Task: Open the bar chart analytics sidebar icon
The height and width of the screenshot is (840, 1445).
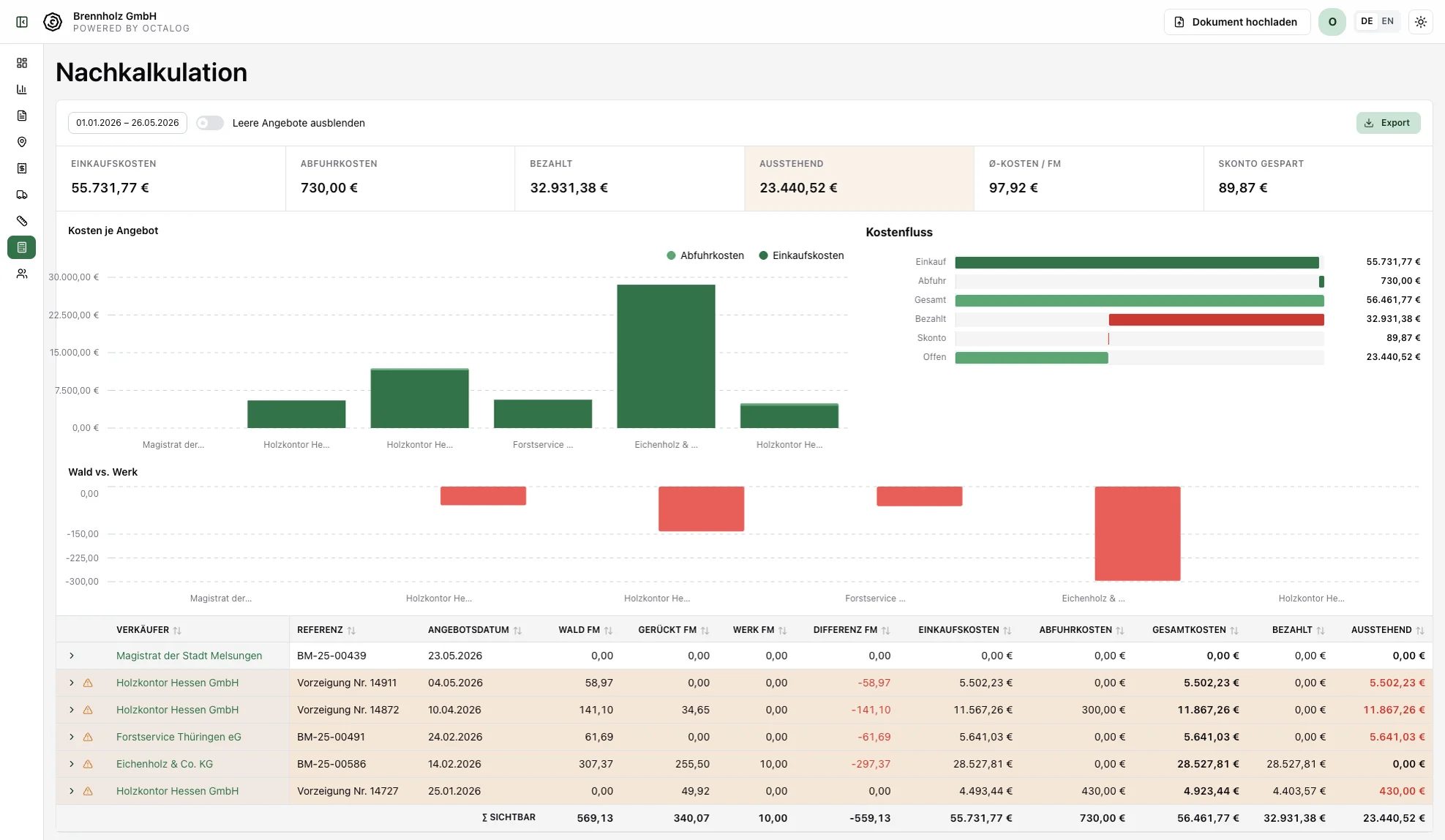Action: pos(22,89)
